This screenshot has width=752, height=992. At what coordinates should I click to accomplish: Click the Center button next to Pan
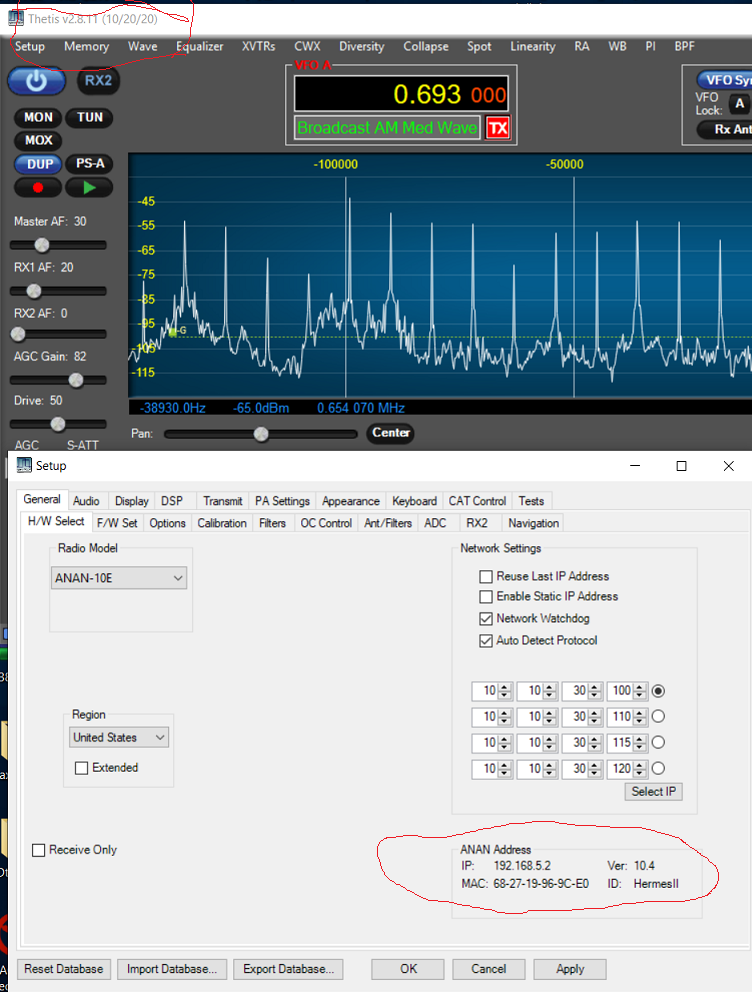(390, 433)
